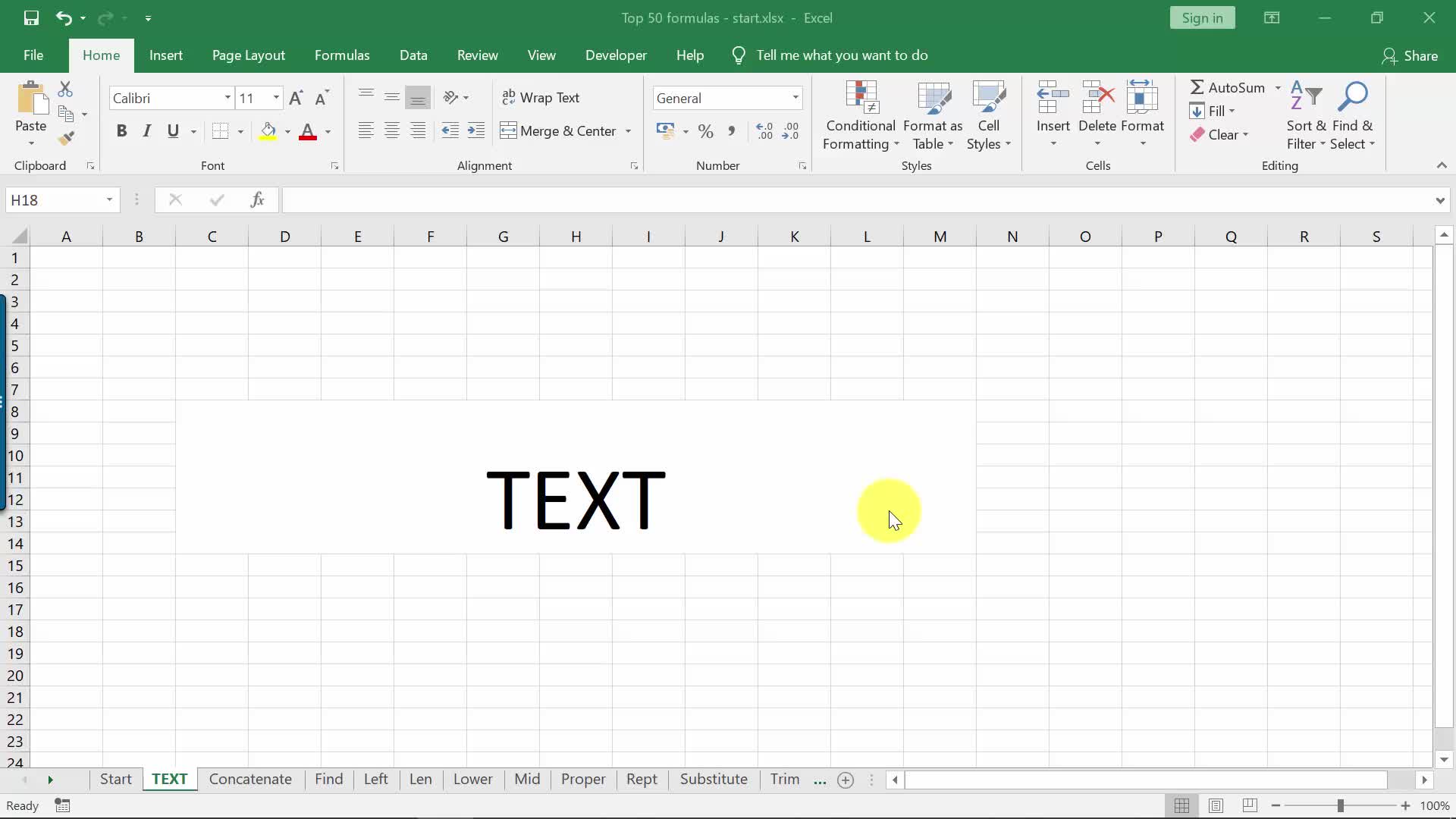Click the Increase Font Size icon
The height and width of the screenshot is (819, 1456).
296,98
